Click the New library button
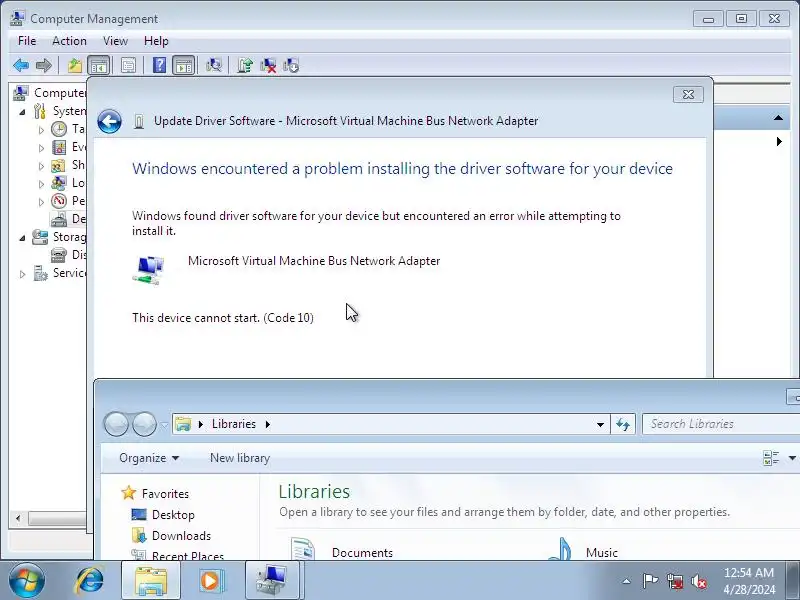Viewport: 800px width, 600px height. click(240, 458)
